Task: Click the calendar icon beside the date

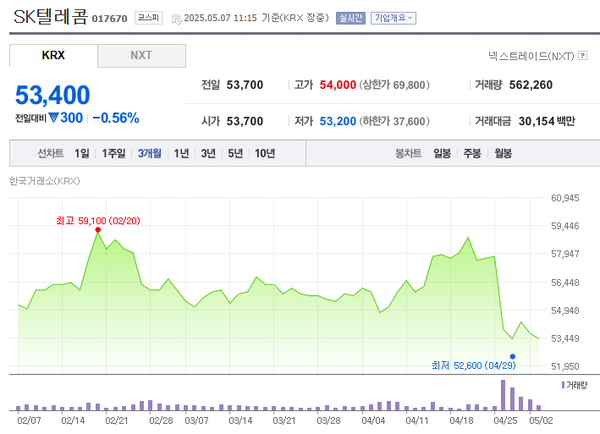Action: click(176, 19)
